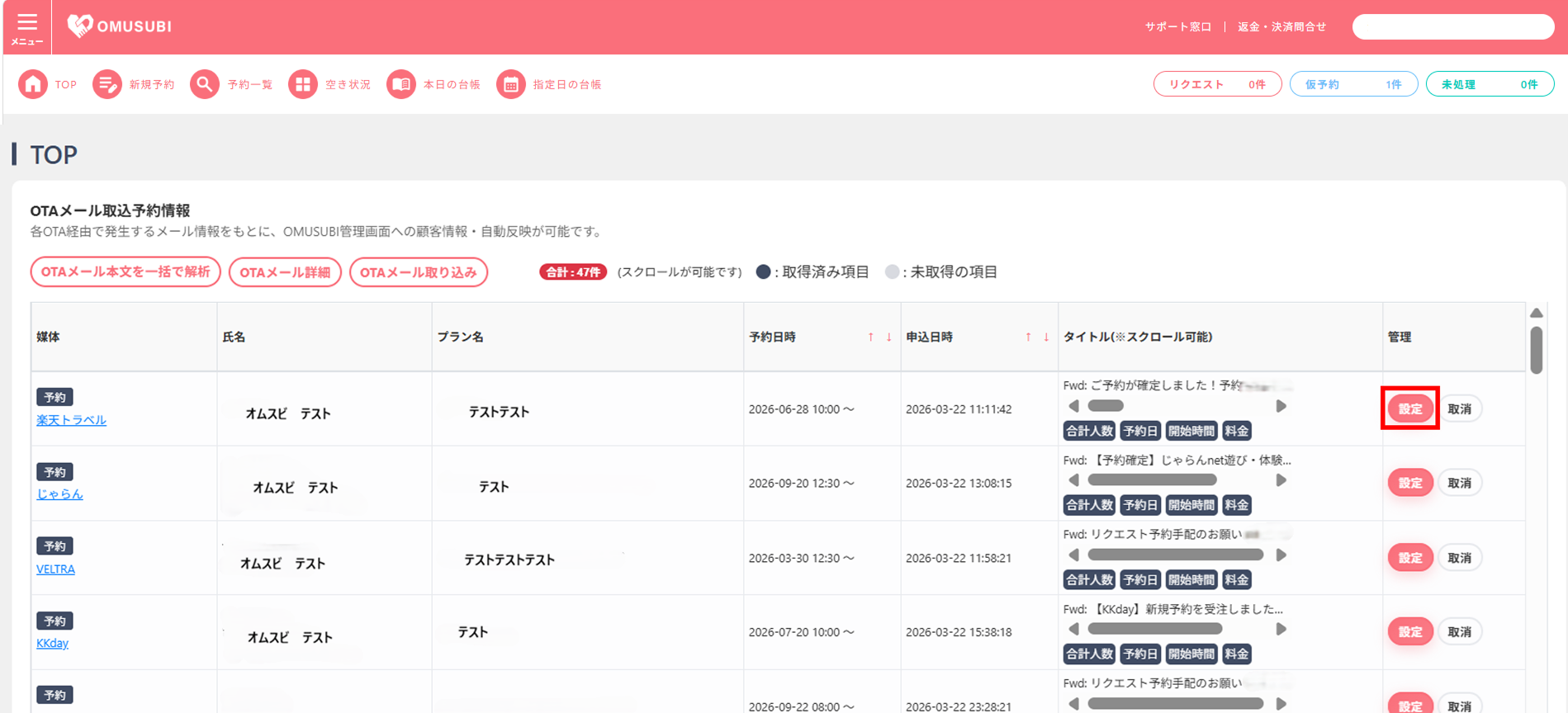Viewport: 1568px width, 713px height.
Task: Sort 申込日時 ascending with up arrow
Action: pos(1028,337)
